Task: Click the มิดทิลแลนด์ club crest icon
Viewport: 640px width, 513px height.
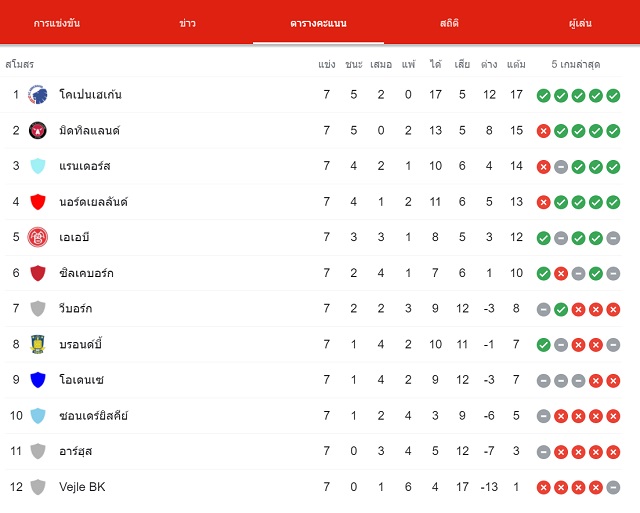Action: [x=38, y=131]
